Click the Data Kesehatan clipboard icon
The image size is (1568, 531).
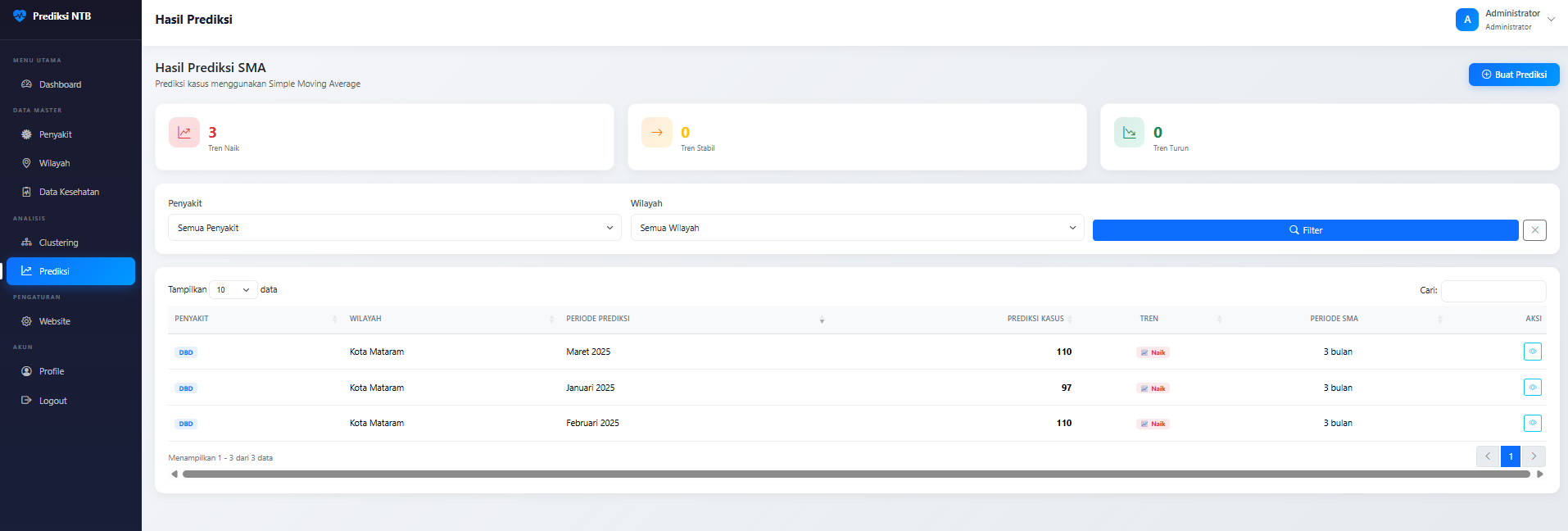click(x=26, y=192)
